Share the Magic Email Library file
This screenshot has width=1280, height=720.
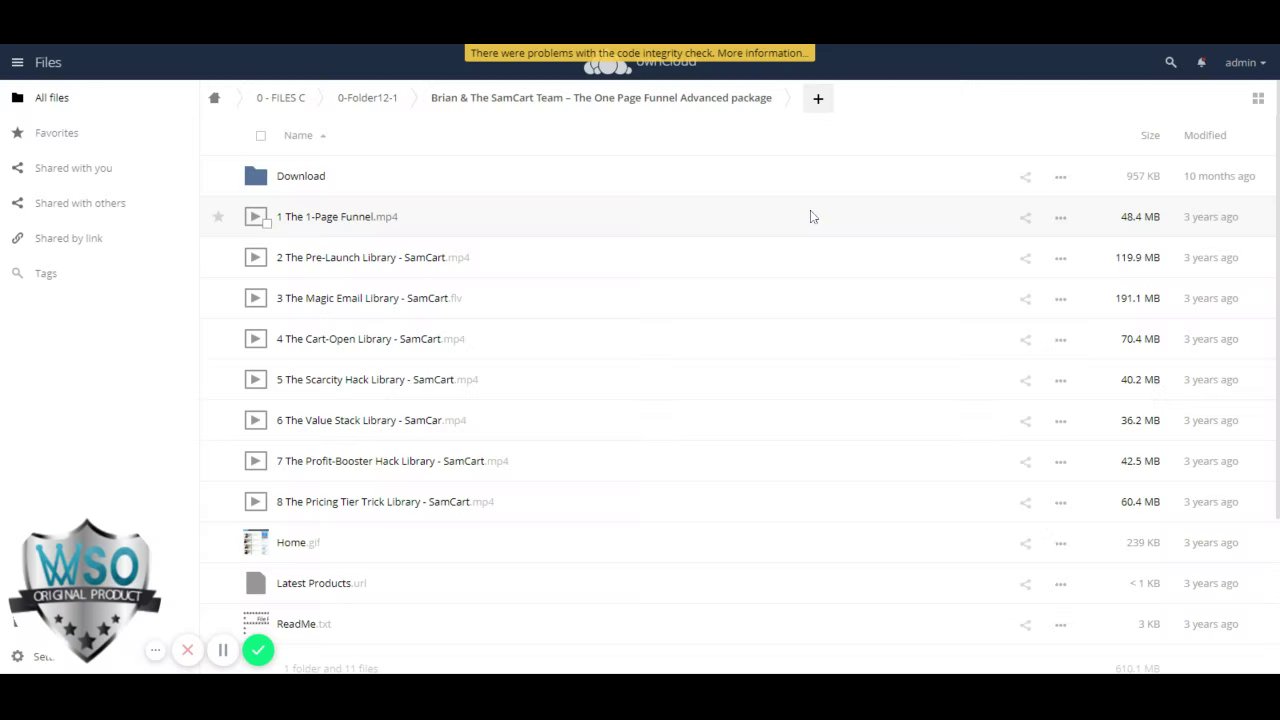[1025, 299]
